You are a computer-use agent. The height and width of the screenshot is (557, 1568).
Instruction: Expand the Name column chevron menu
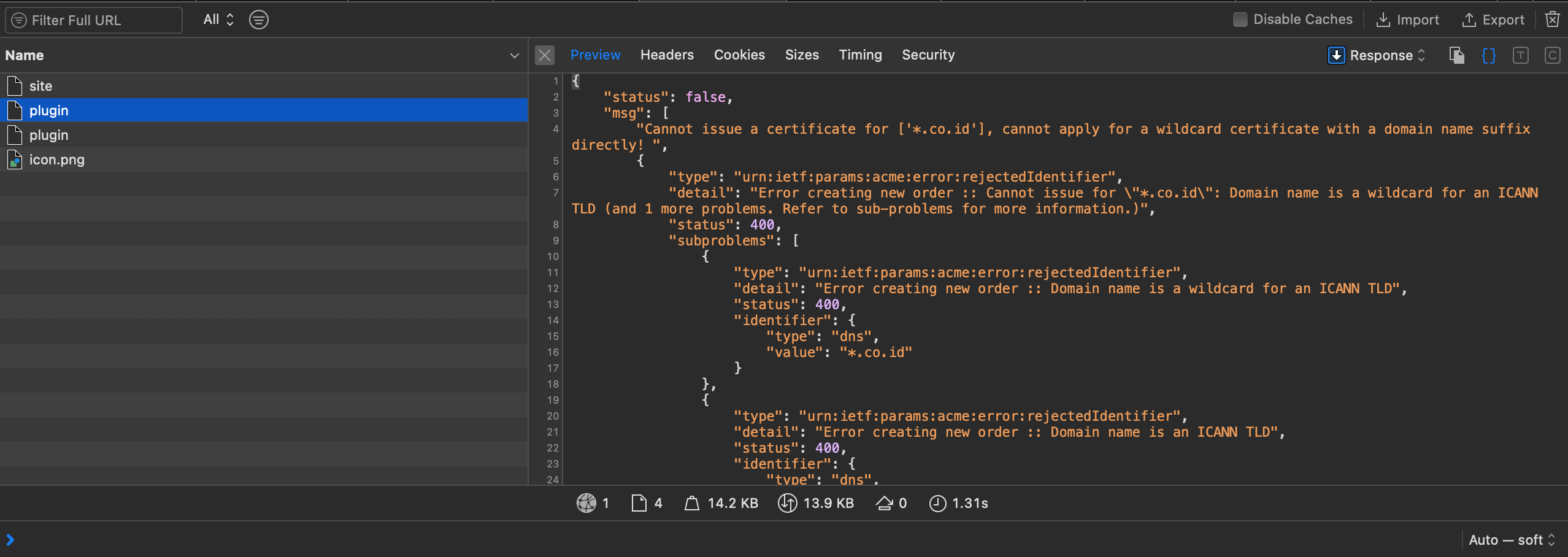point(514,55)
